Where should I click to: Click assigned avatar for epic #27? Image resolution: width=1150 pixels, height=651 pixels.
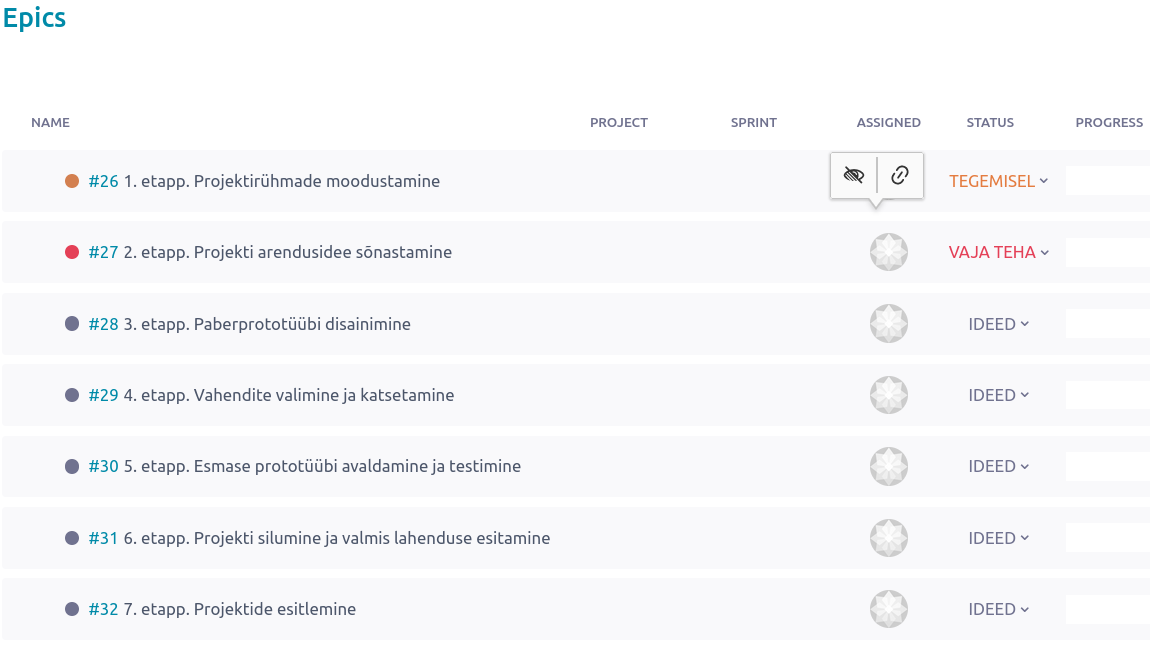[x=889, y=252]
